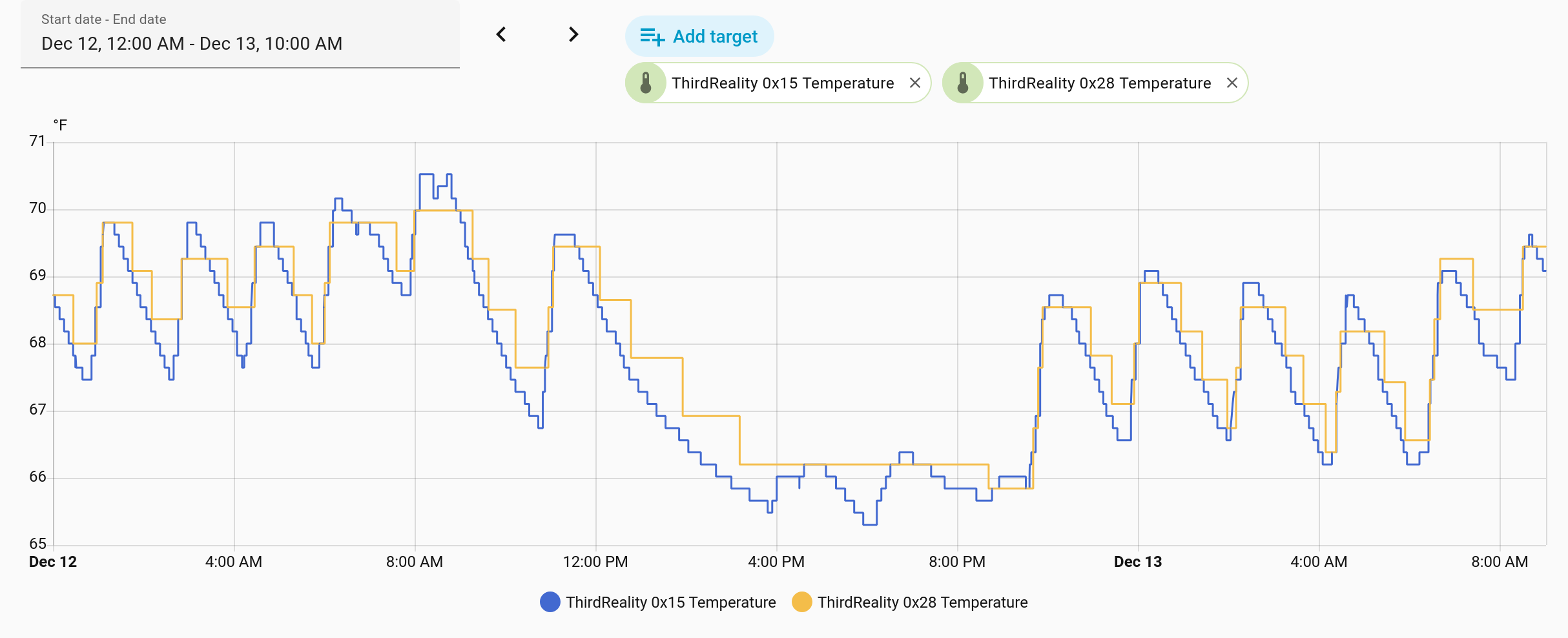Remove the ThirdReality 0x15 Temperature target
Viewport: 1568px width, 638px height.
point(915,83)
